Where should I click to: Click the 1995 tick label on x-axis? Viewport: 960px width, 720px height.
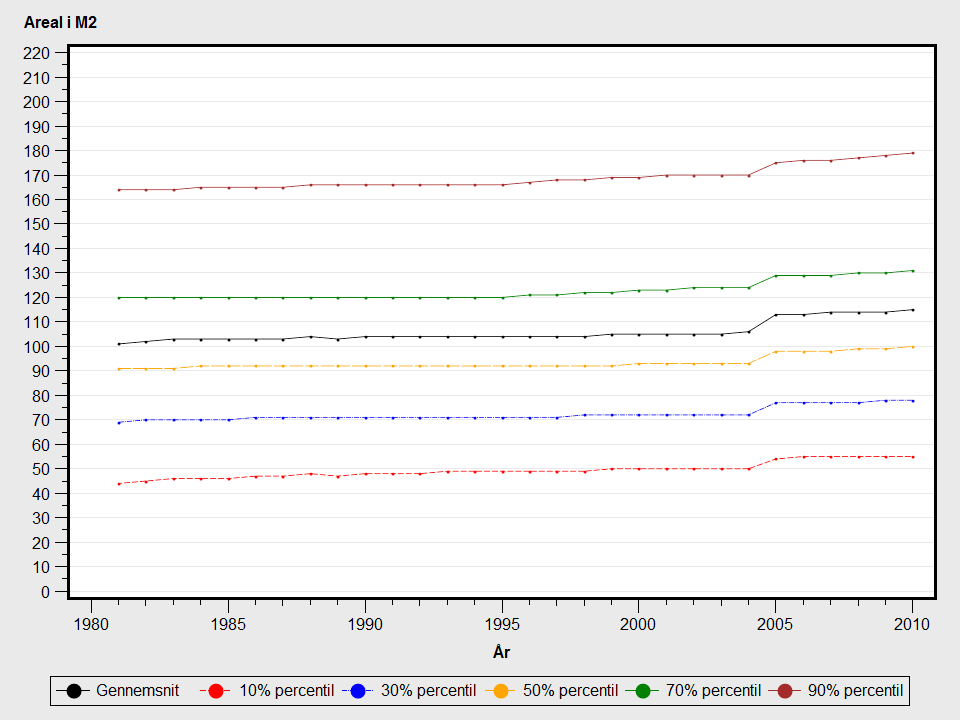coord(502,624)
